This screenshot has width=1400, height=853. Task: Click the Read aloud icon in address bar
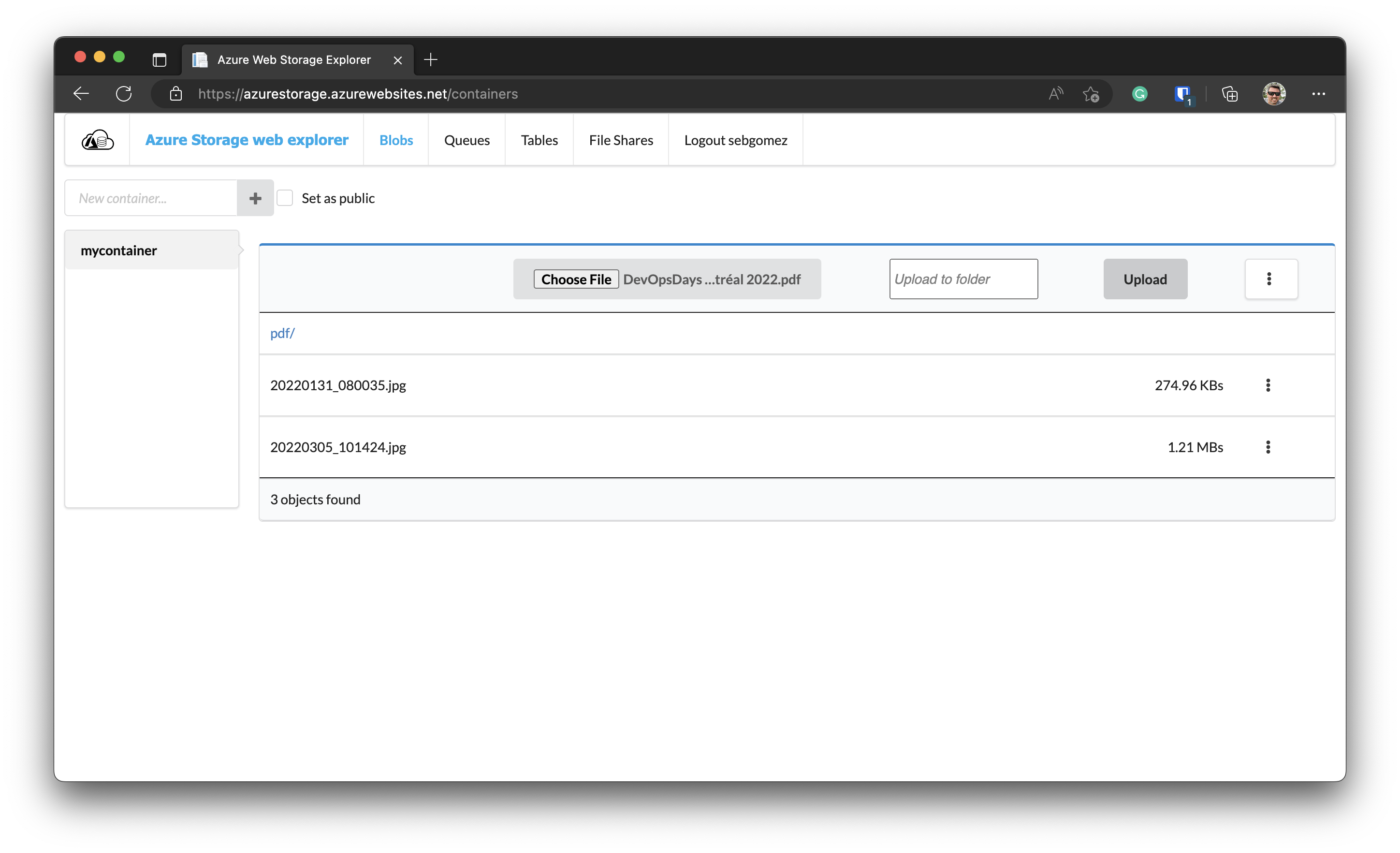coord(1055,94)
